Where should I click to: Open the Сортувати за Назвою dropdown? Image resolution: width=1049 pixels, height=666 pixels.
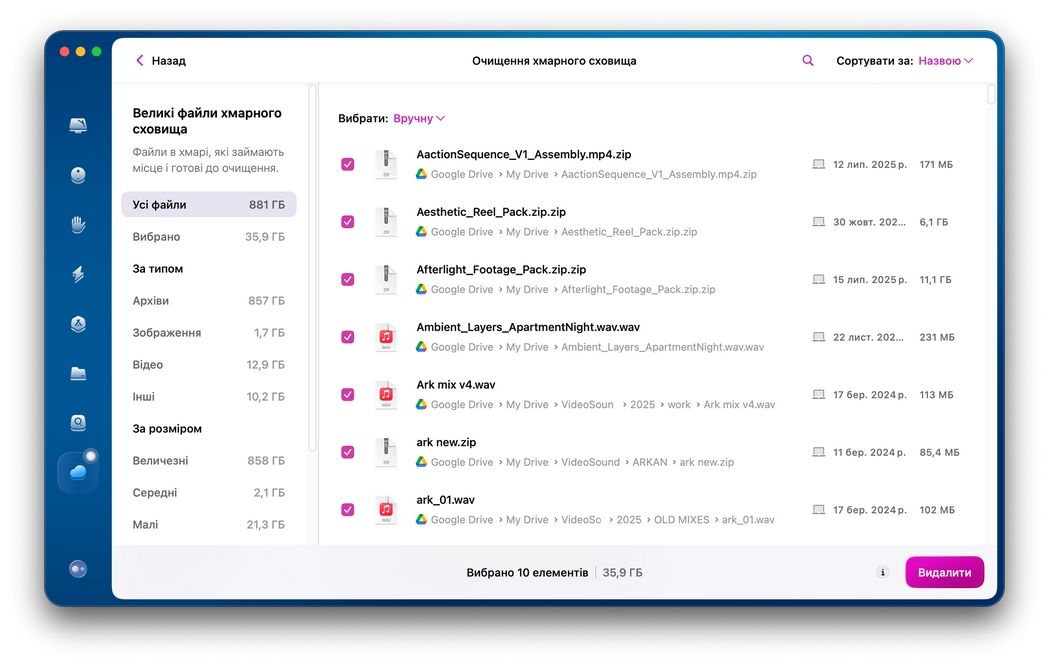click(x=945, y=61)
